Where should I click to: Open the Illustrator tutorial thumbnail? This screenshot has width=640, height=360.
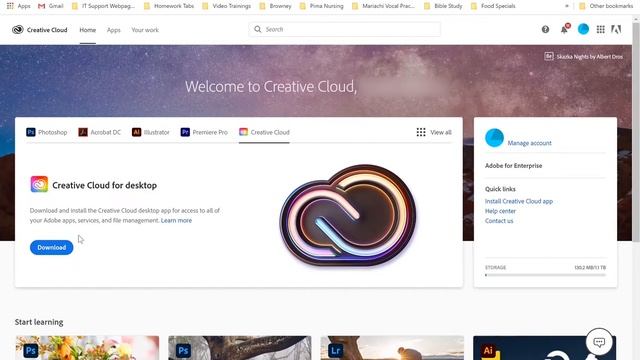(544, 348)
